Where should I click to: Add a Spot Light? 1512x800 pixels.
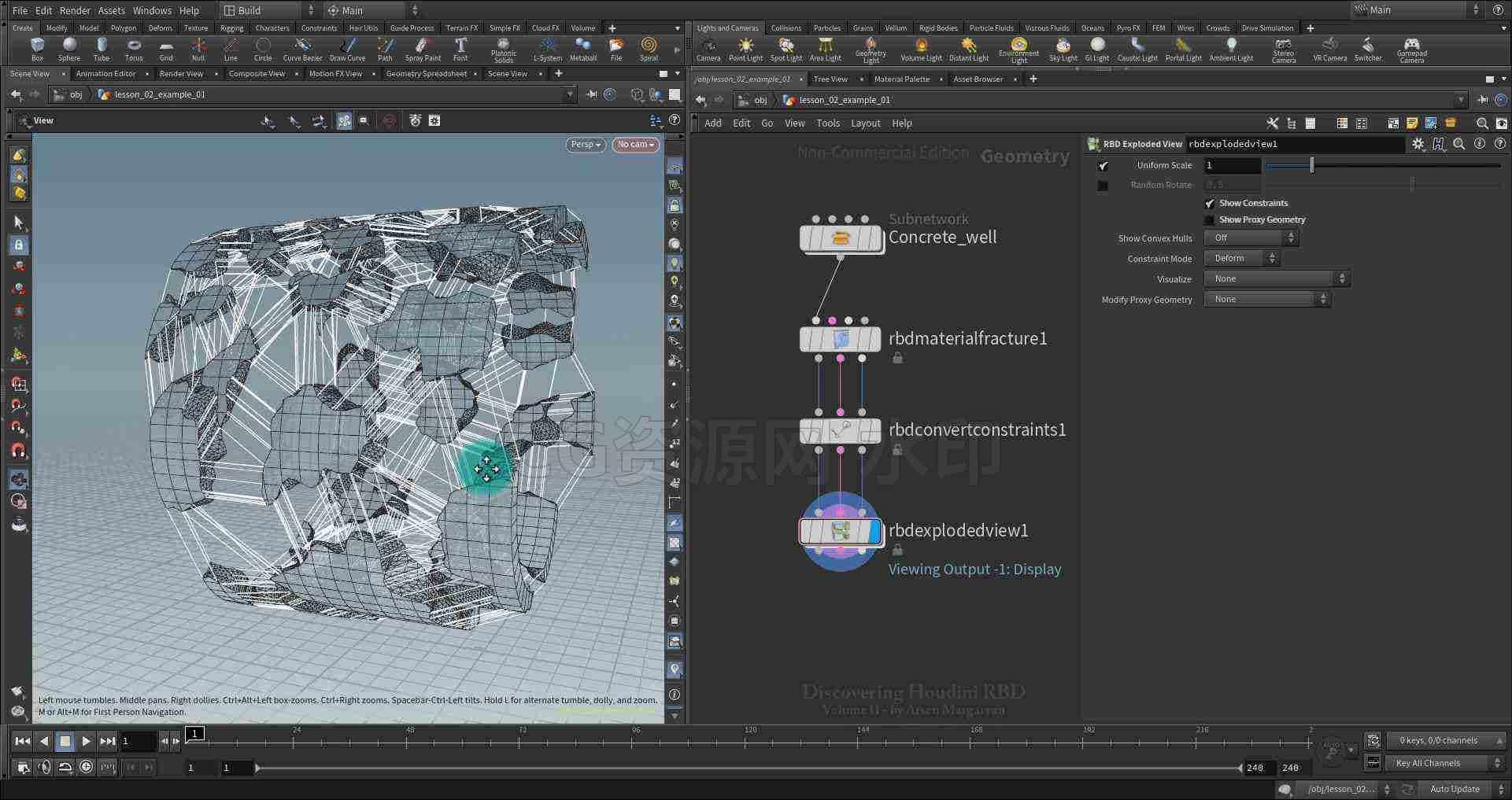786,49
